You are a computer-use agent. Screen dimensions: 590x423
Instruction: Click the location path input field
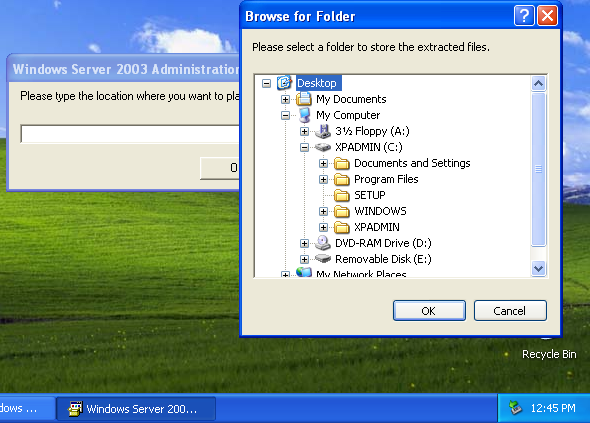(x=130, y=134)
